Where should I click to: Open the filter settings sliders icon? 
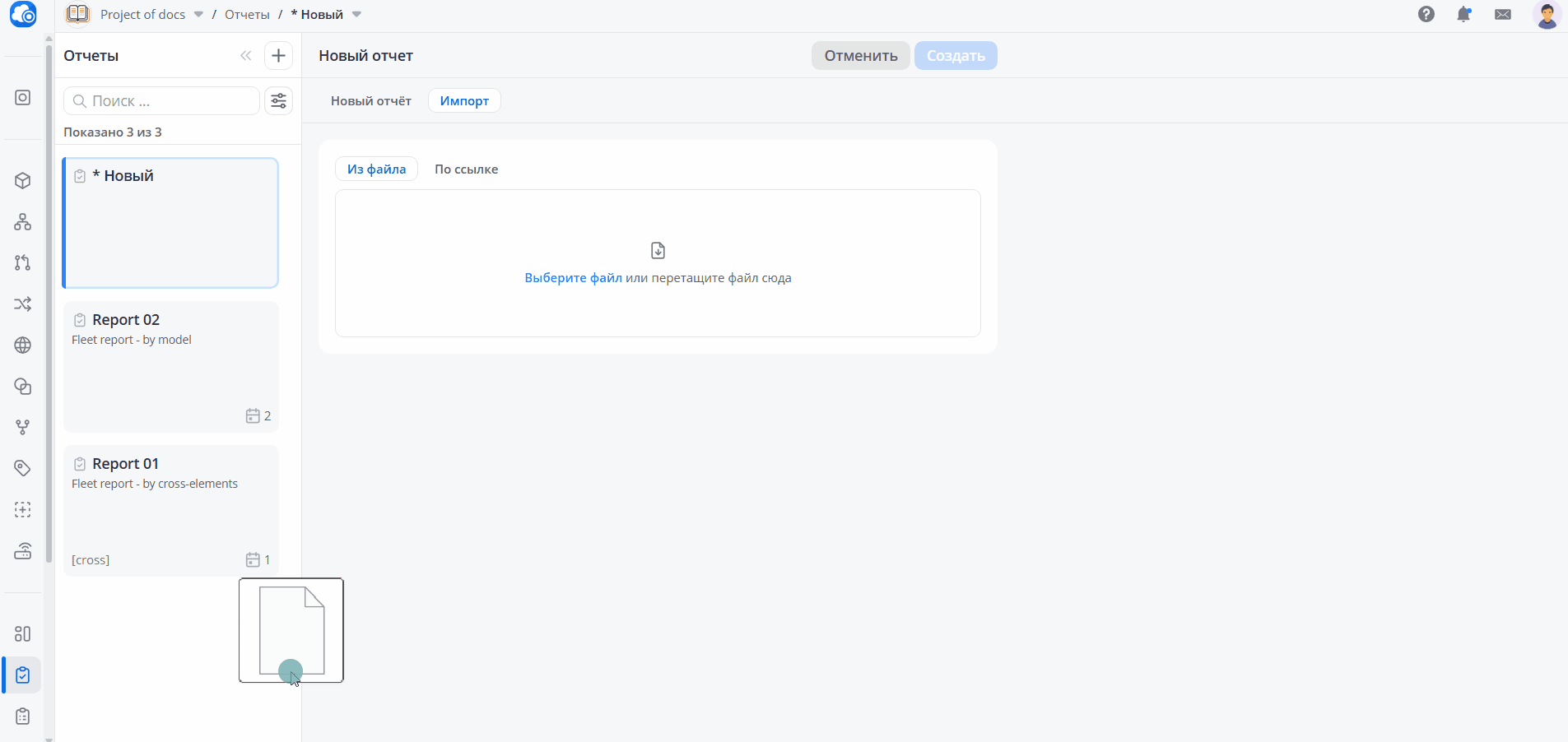click(x=278, y=101)
